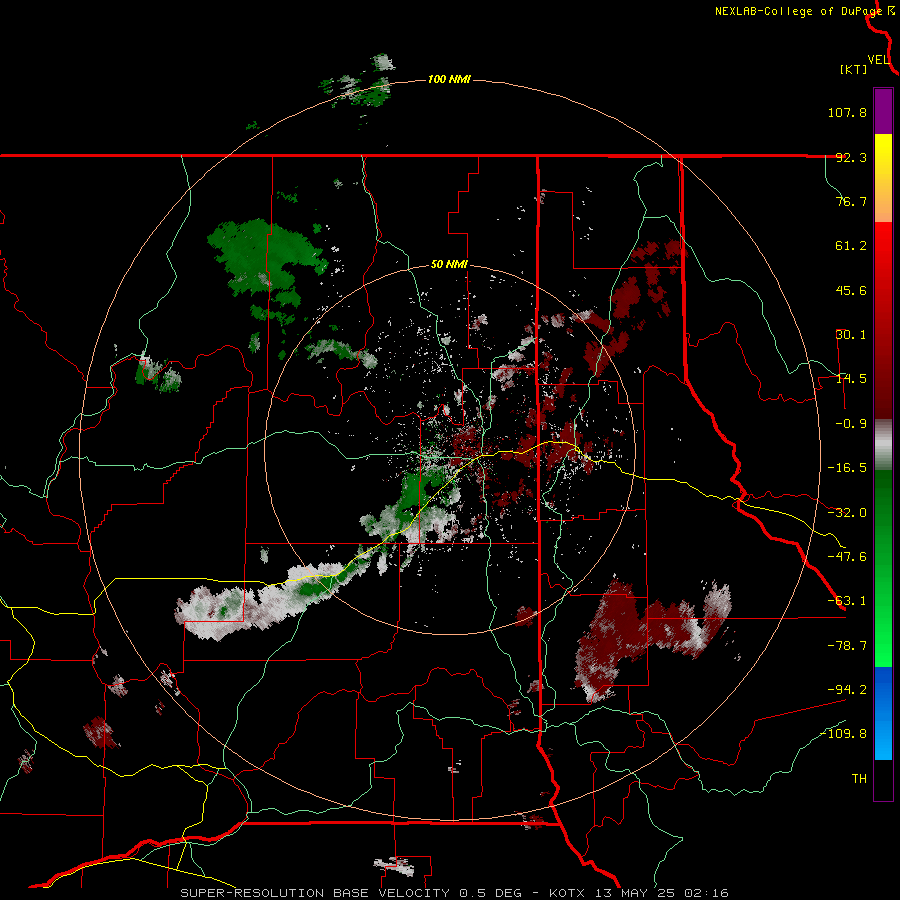Pick the green segment of the color bar
Viewport: 900px width, 900px height.
[x=883, y=568]
